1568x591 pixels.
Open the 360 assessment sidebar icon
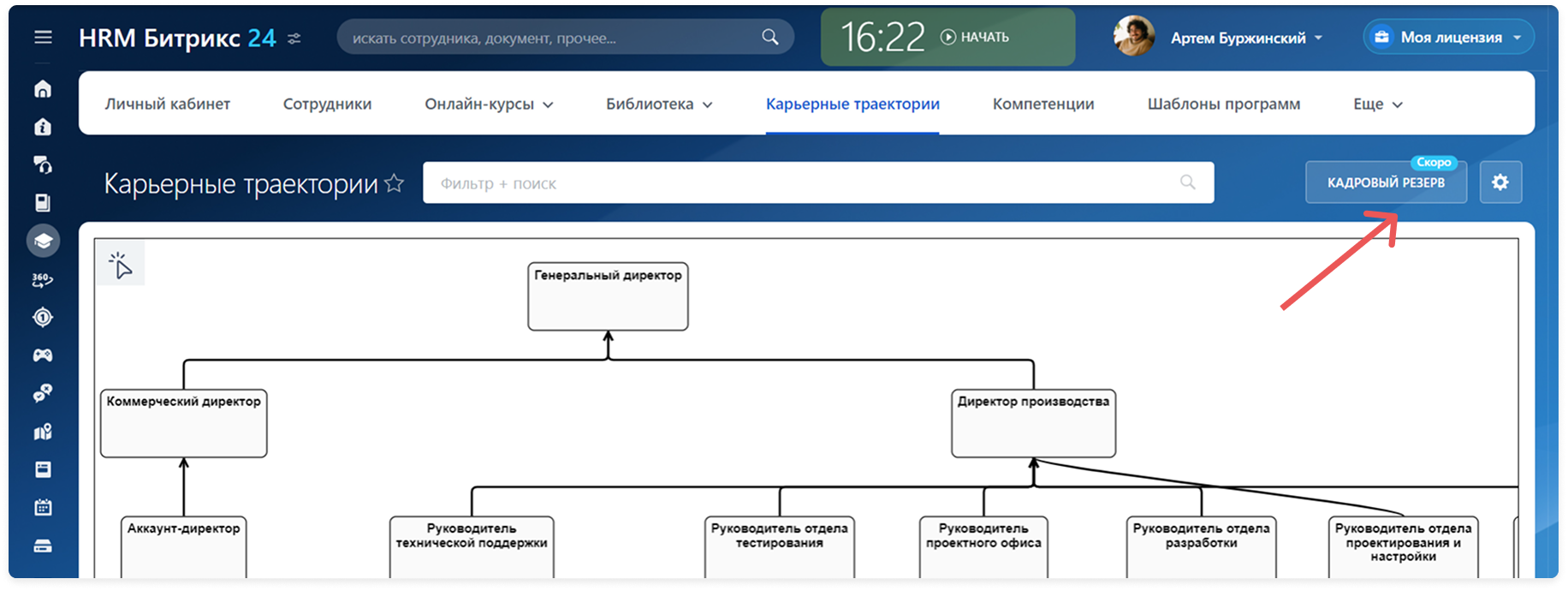click(x=43, y=280)
